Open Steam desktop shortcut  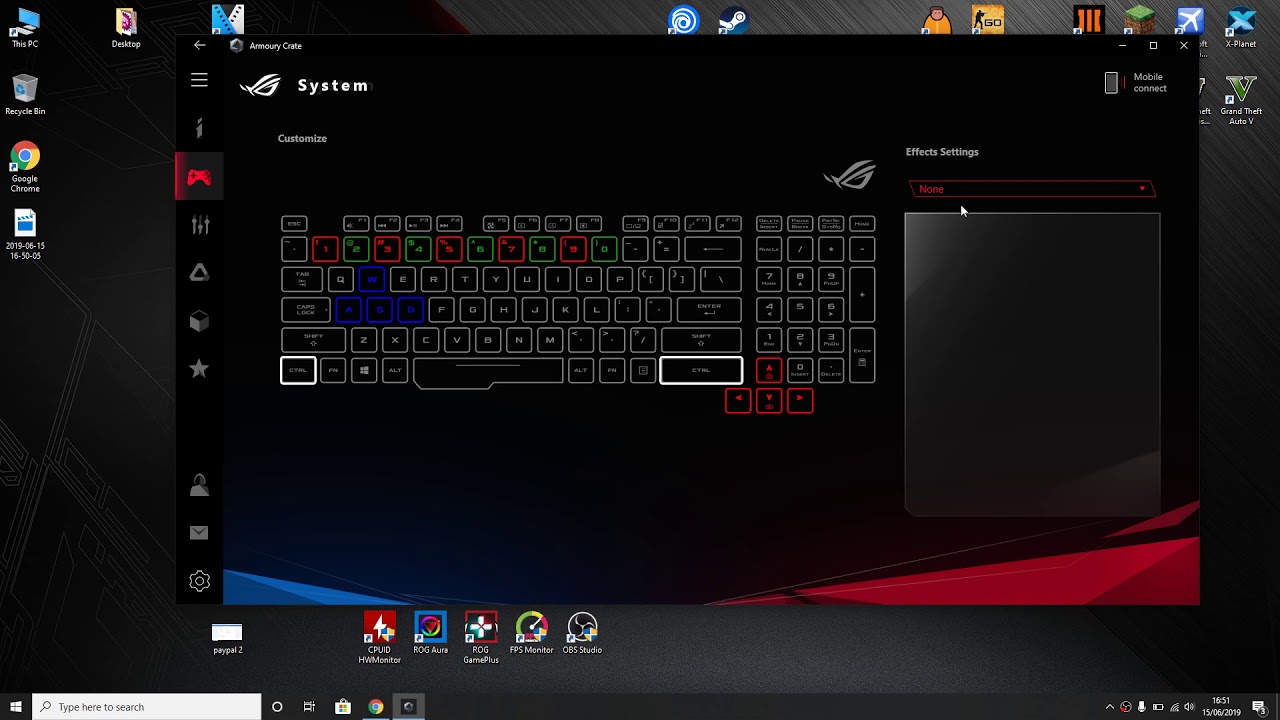[733, 21]
